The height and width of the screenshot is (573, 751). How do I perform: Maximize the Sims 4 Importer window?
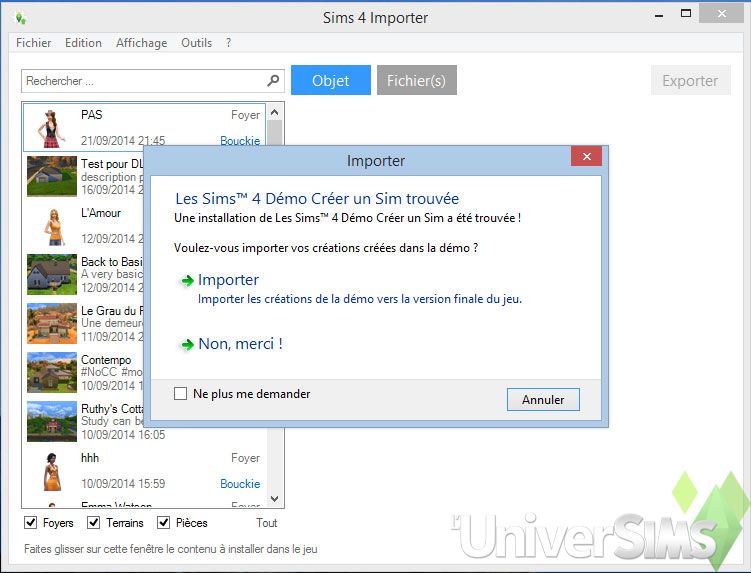coord(686,13)
